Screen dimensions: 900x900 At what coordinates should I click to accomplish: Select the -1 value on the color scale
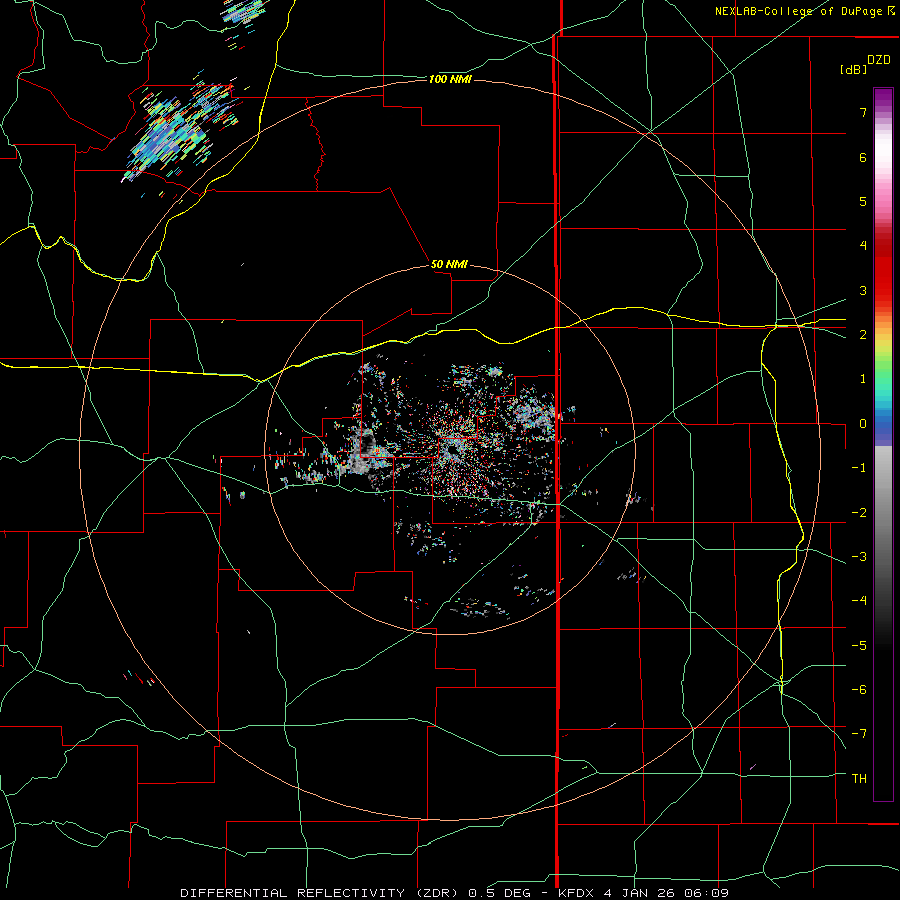859,468
